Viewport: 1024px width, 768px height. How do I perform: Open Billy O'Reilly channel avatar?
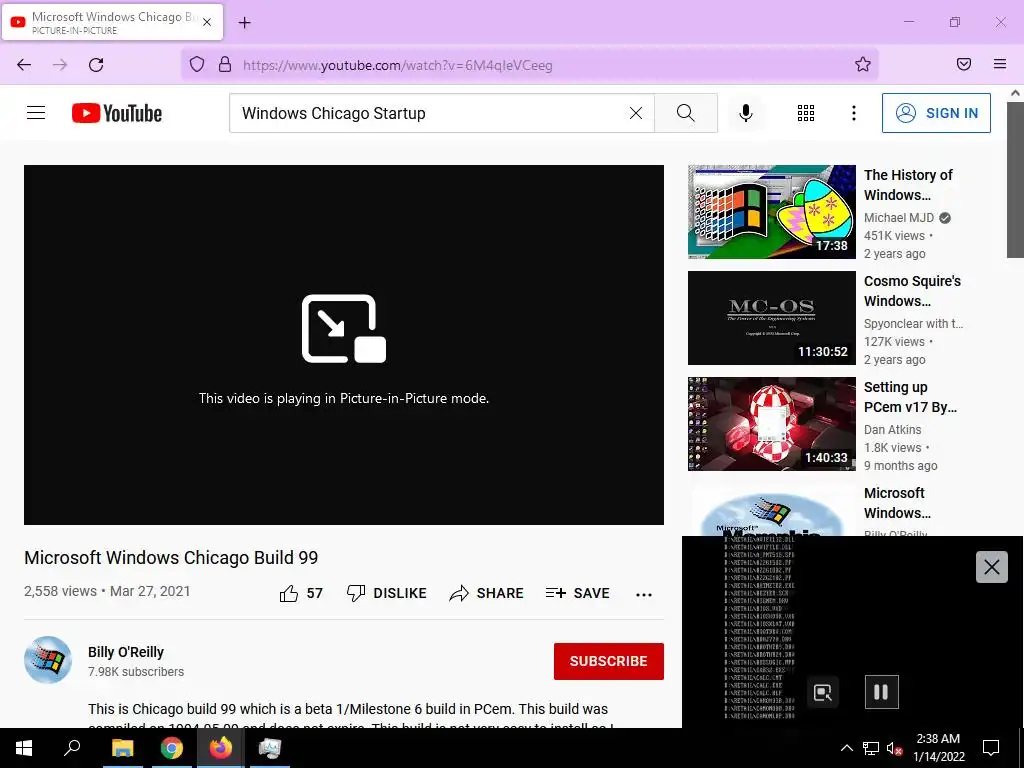pyautogui.click(x=48, y=660)
